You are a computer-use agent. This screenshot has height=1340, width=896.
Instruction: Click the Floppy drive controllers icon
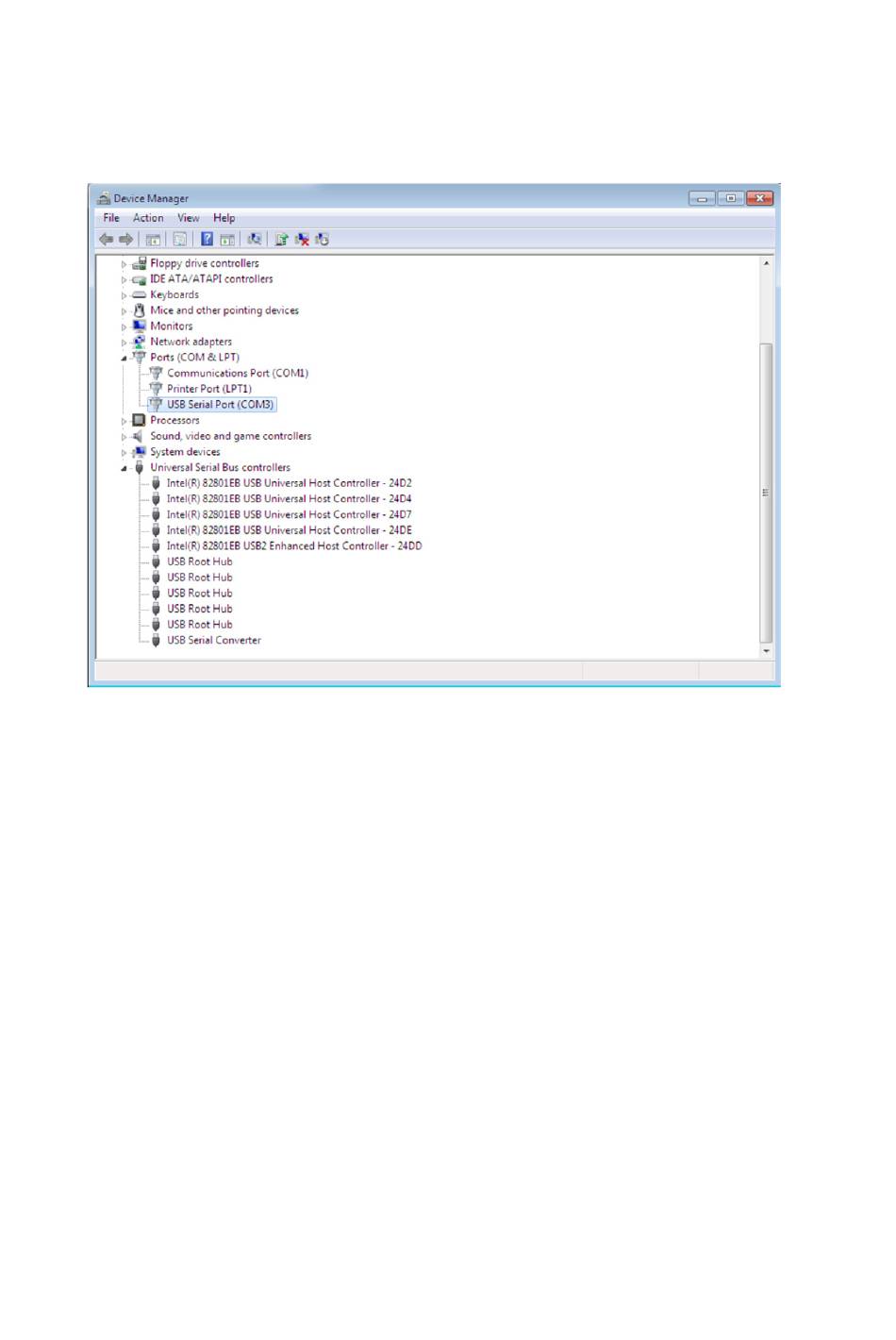[x=140, y=263]
